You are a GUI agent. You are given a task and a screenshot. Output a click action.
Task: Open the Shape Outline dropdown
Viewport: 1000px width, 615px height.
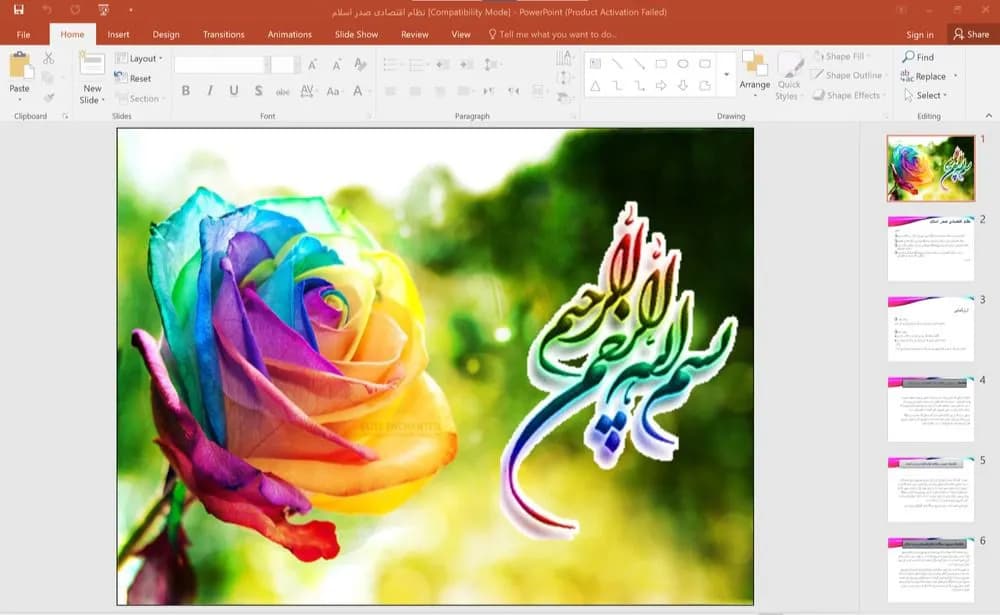[848, 75]
